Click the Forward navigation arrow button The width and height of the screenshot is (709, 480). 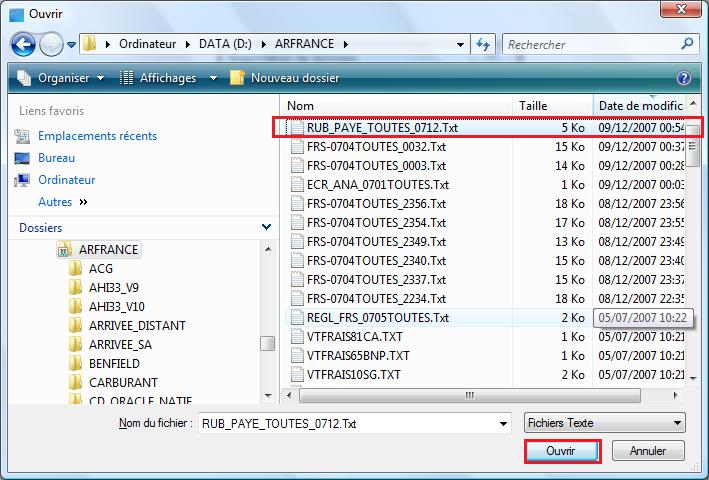(x=51, y=44)
